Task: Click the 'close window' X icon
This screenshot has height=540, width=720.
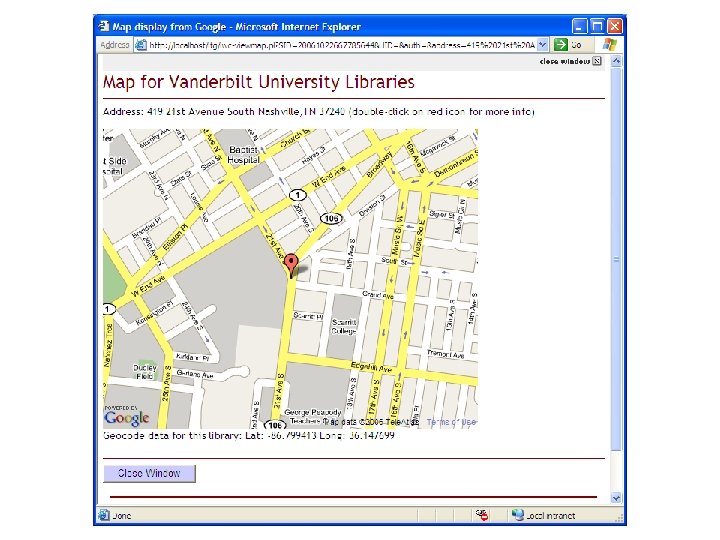Action: 596,61
